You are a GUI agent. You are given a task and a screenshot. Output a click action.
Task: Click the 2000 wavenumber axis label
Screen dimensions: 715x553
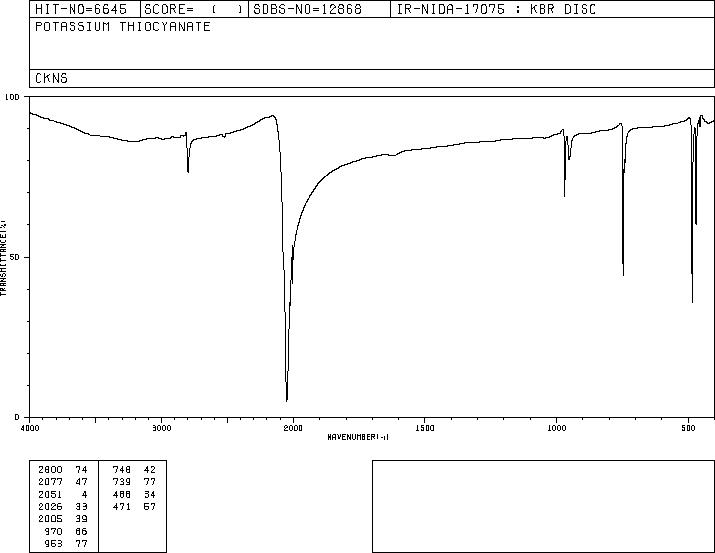pyautogui.click(x=293, y=428)
